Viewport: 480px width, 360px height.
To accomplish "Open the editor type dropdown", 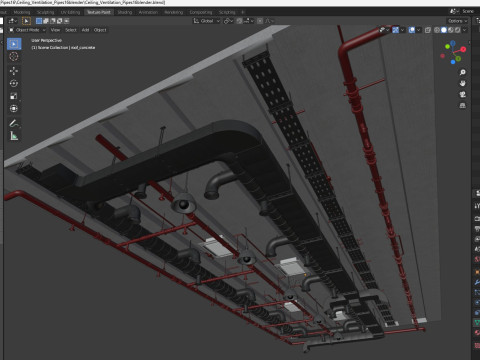I will pos(13,21).
